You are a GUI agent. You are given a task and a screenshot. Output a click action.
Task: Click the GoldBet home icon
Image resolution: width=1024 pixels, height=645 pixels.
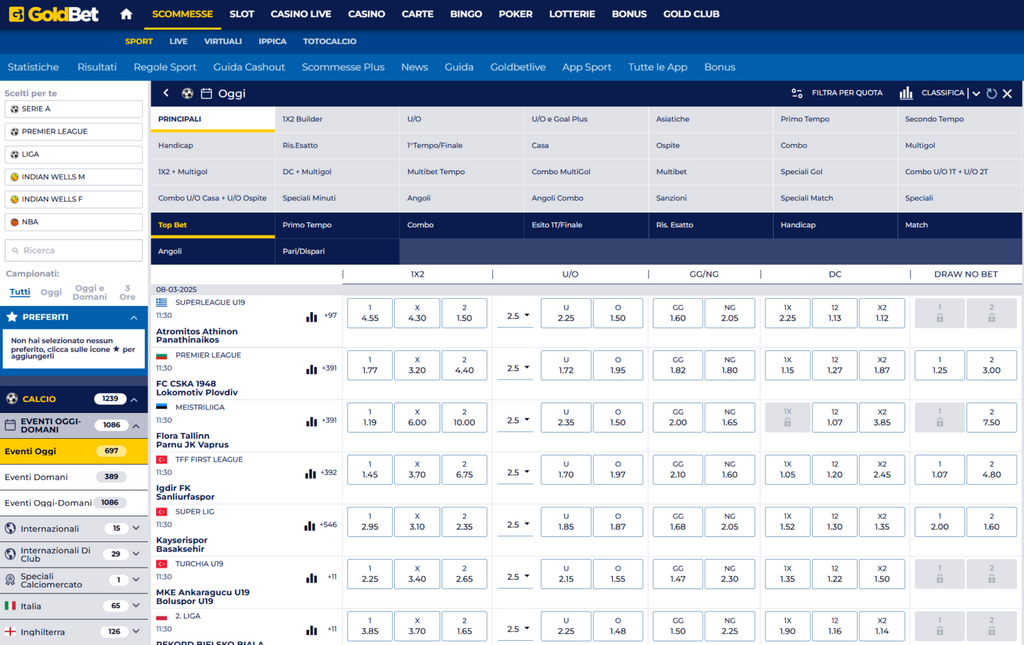click(126, 14)
